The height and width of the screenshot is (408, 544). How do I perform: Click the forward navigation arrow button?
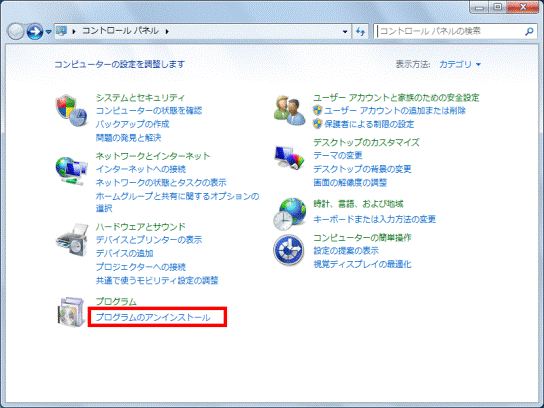coord(35,32)
